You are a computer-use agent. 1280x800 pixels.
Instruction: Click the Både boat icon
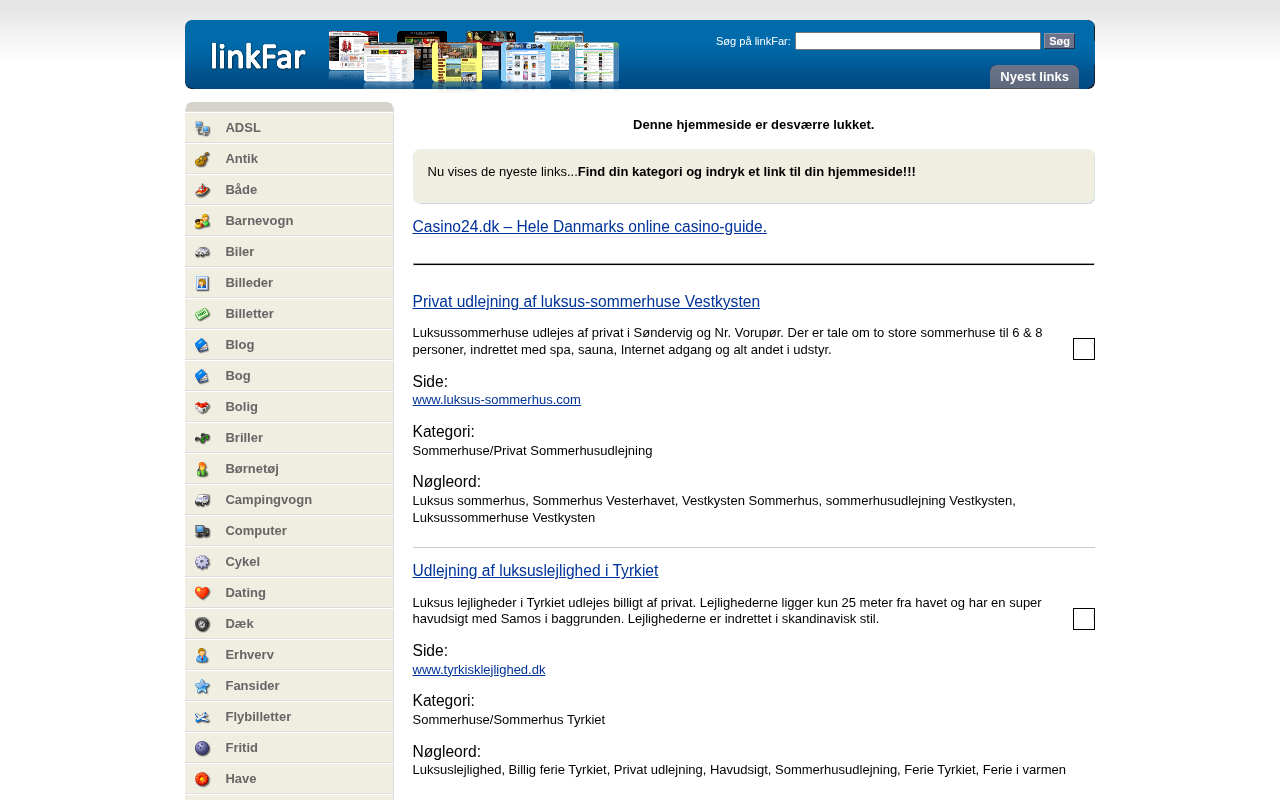[203, 190]
